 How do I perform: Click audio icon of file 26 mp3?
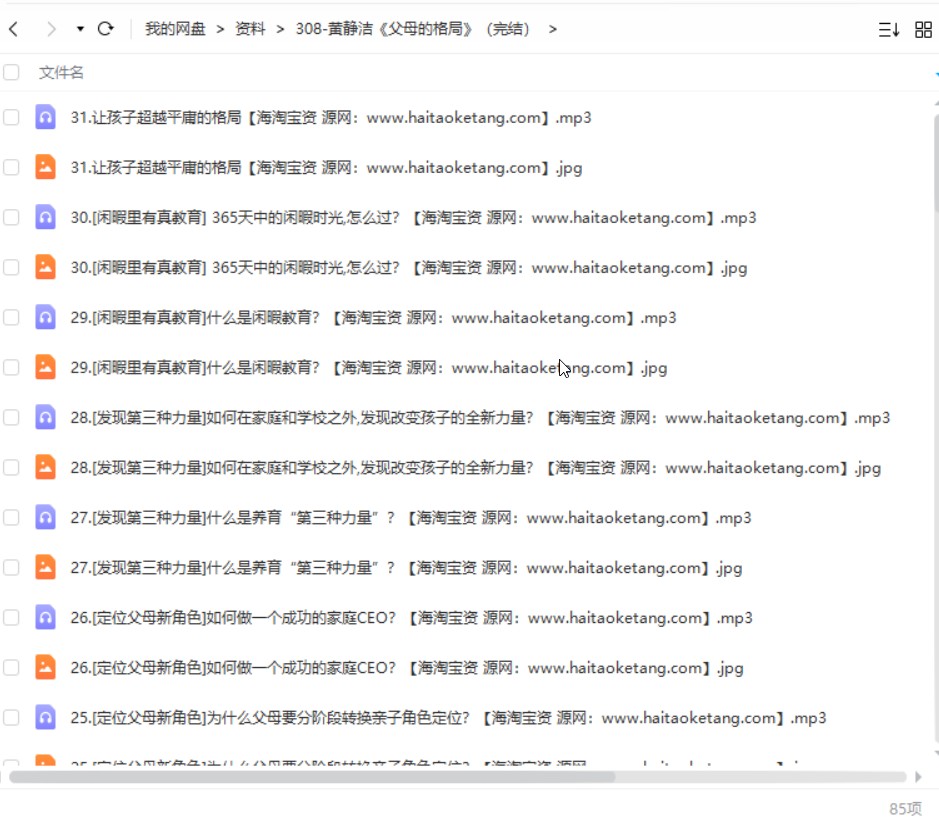46,617
